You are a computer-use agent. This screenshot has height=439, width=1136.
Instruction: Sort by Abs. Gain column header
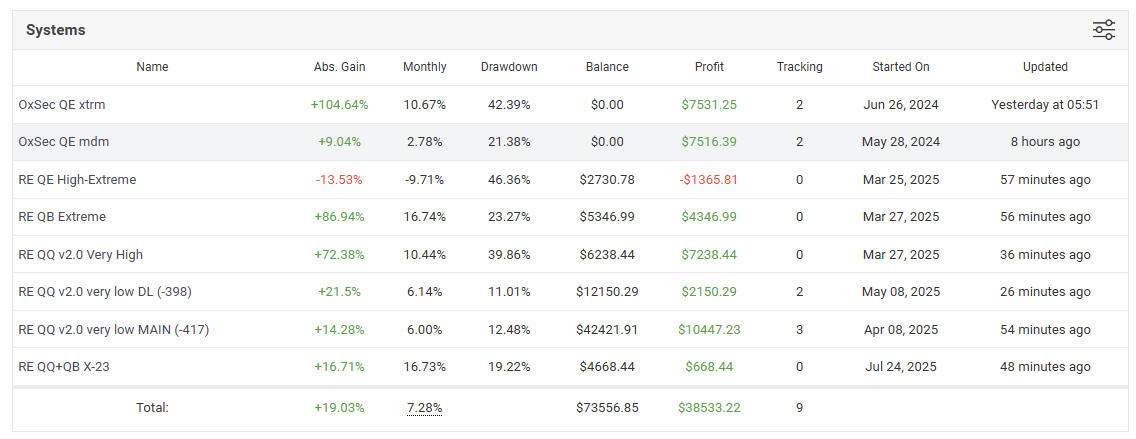[x=339, y=67]
